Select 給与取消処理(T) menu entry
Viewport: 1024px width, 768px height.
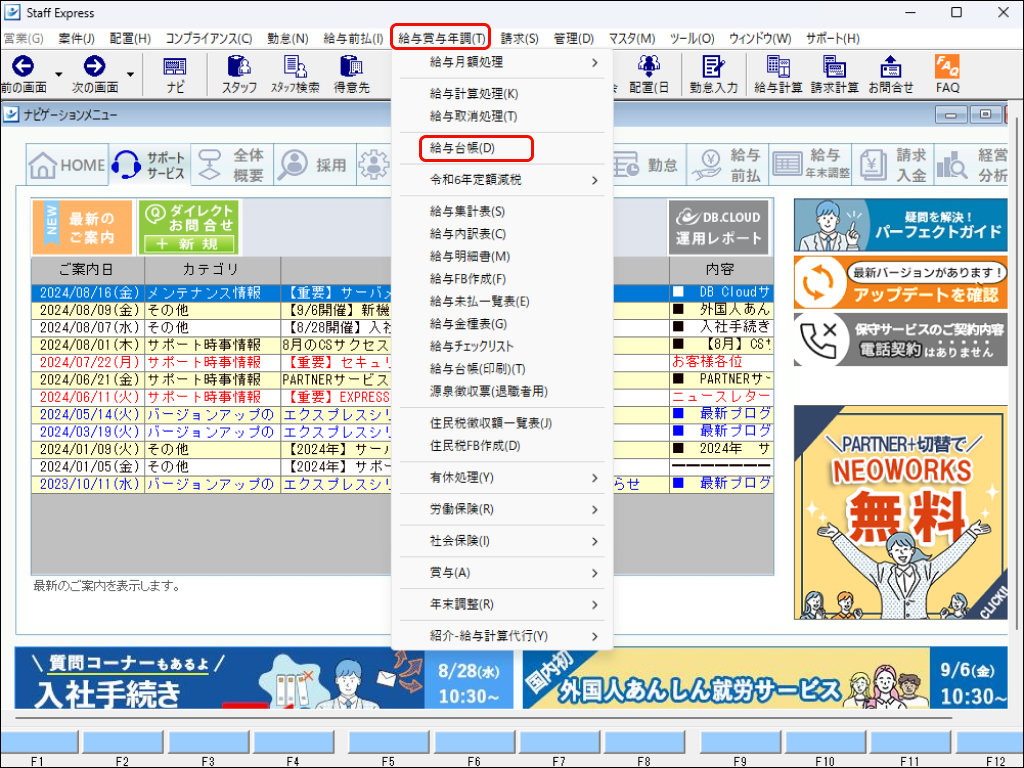[x=502, y=116]
